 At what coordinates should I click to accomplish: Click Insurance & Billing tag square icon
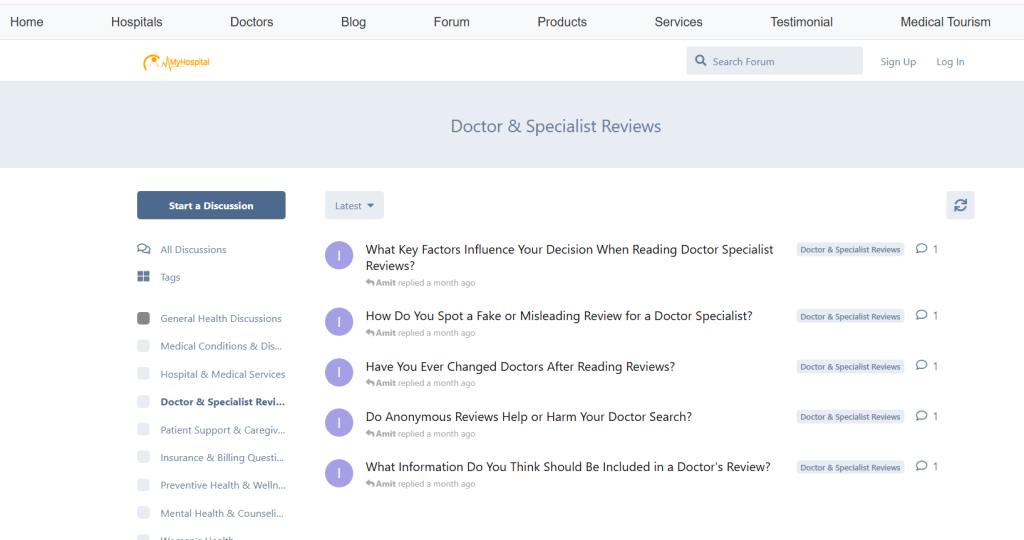144,457
